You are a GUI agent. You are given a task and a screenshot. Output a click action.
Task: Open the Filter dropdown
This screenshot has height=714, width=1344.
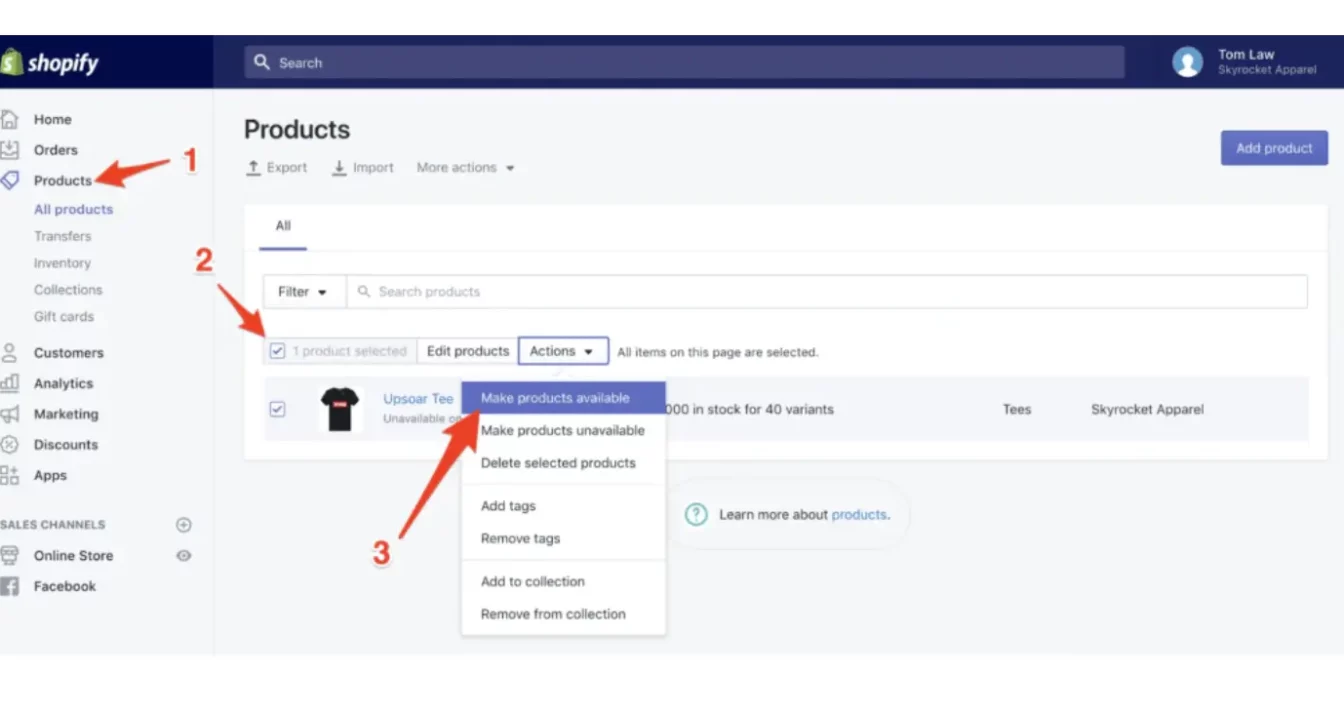pyautogui.click(x=304, y=292)
